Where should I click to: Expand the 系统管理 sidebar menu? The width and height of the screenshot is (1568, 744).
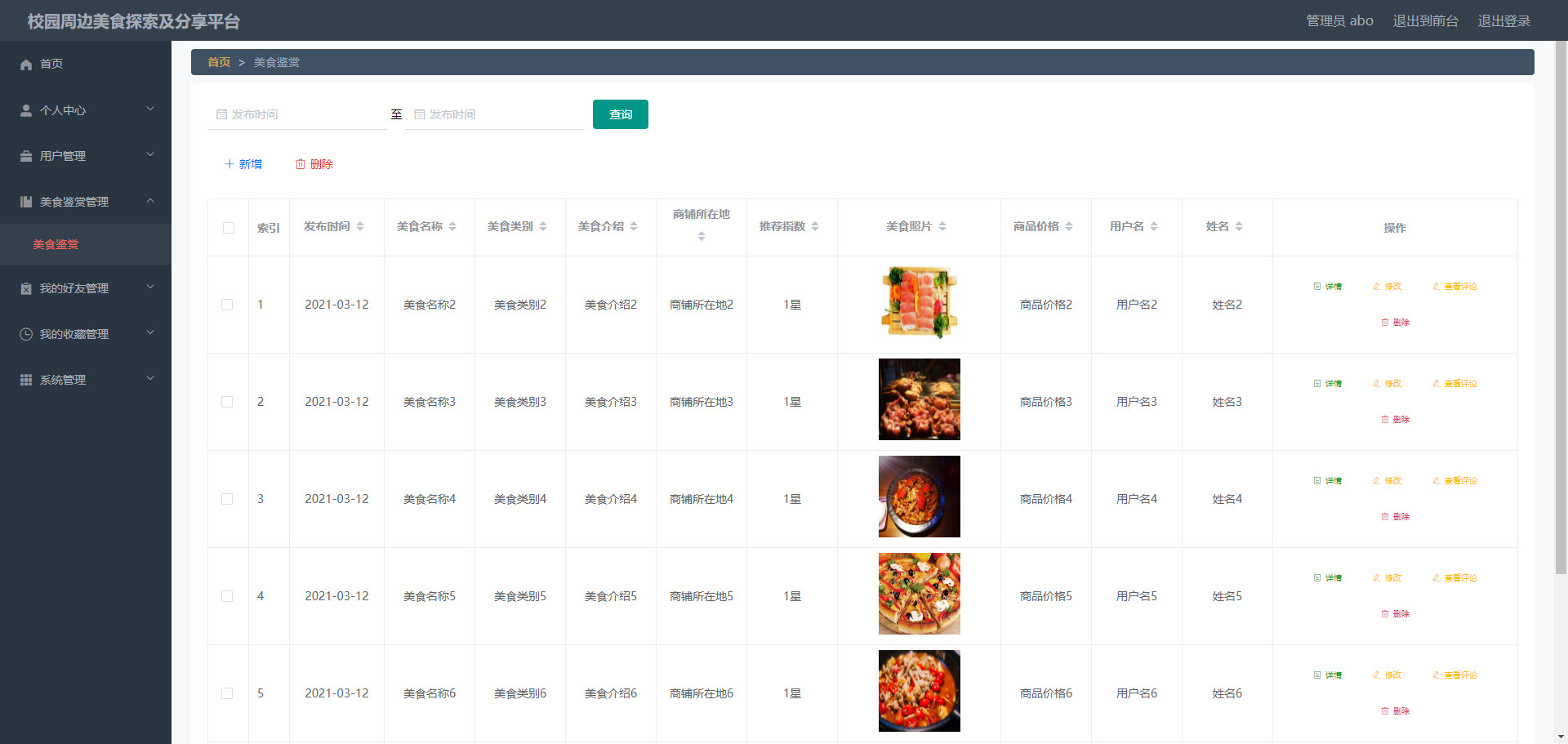(86, 380)
